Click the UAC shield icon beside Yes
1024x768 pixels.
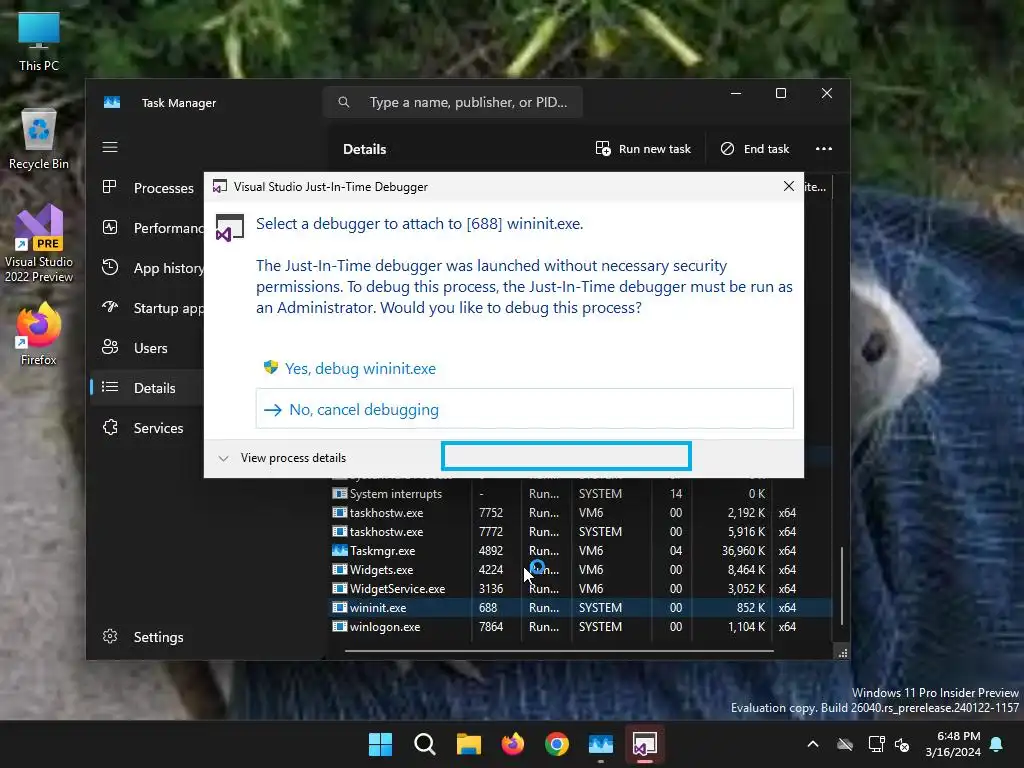pos(270,367)
